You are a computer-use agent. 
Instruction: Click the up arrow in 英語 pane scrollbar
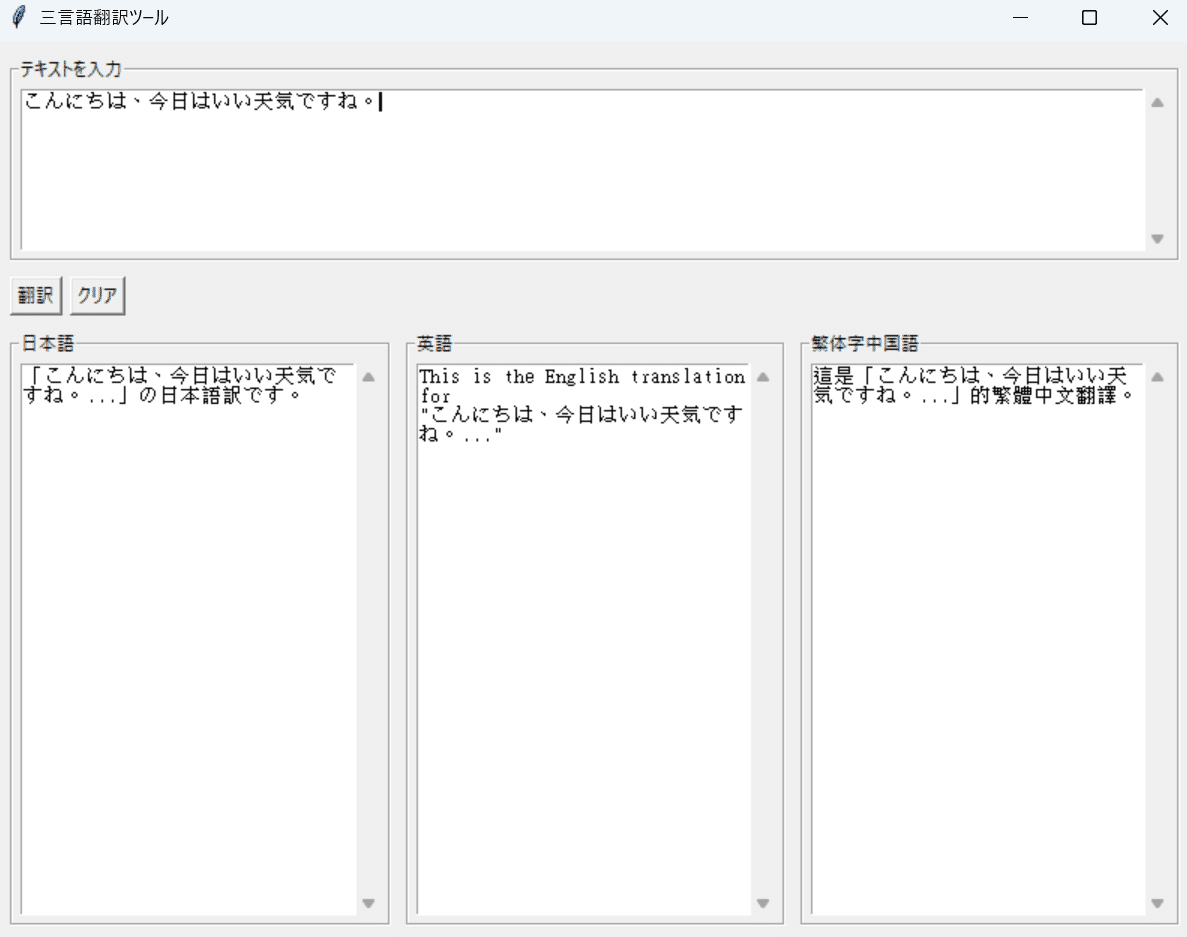pyautogui.click(x=763, y=375)
